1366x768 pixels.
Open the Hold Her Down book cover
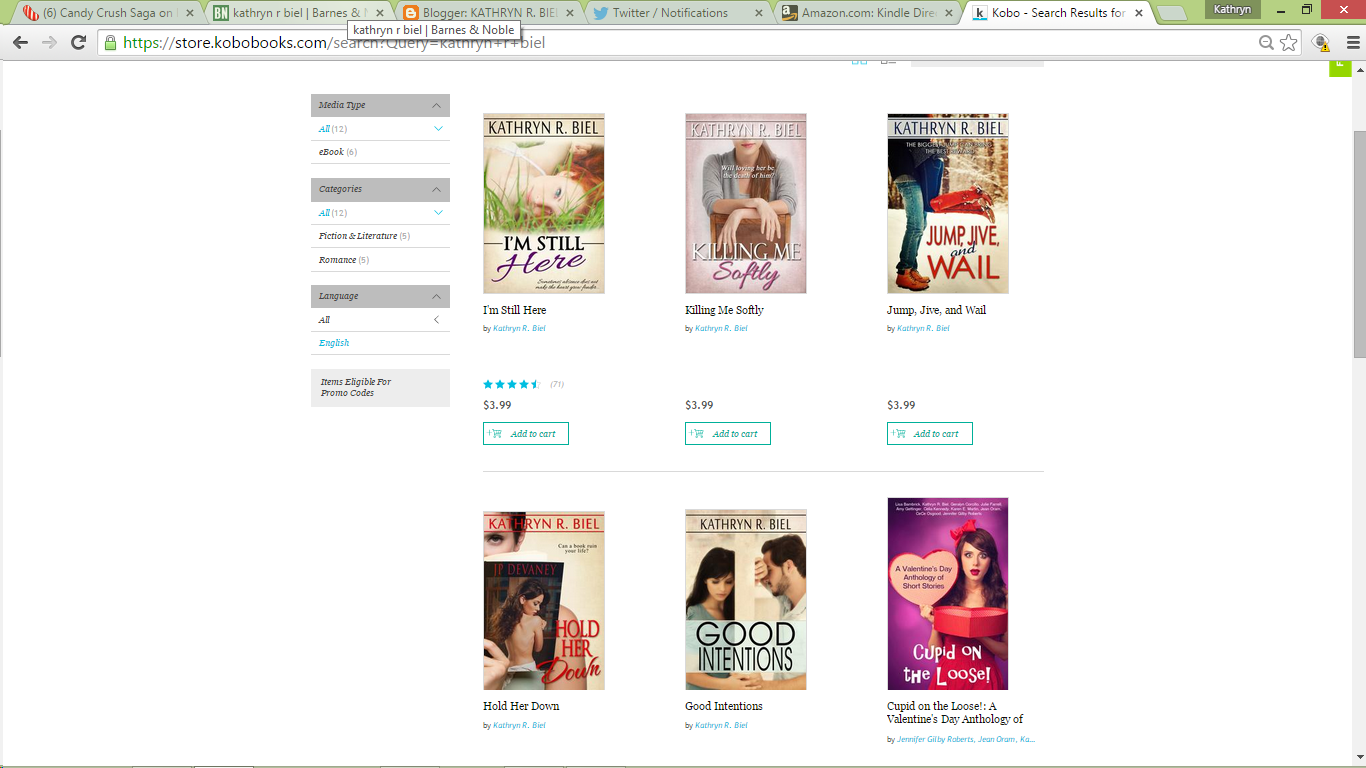(x=544, y=600)
